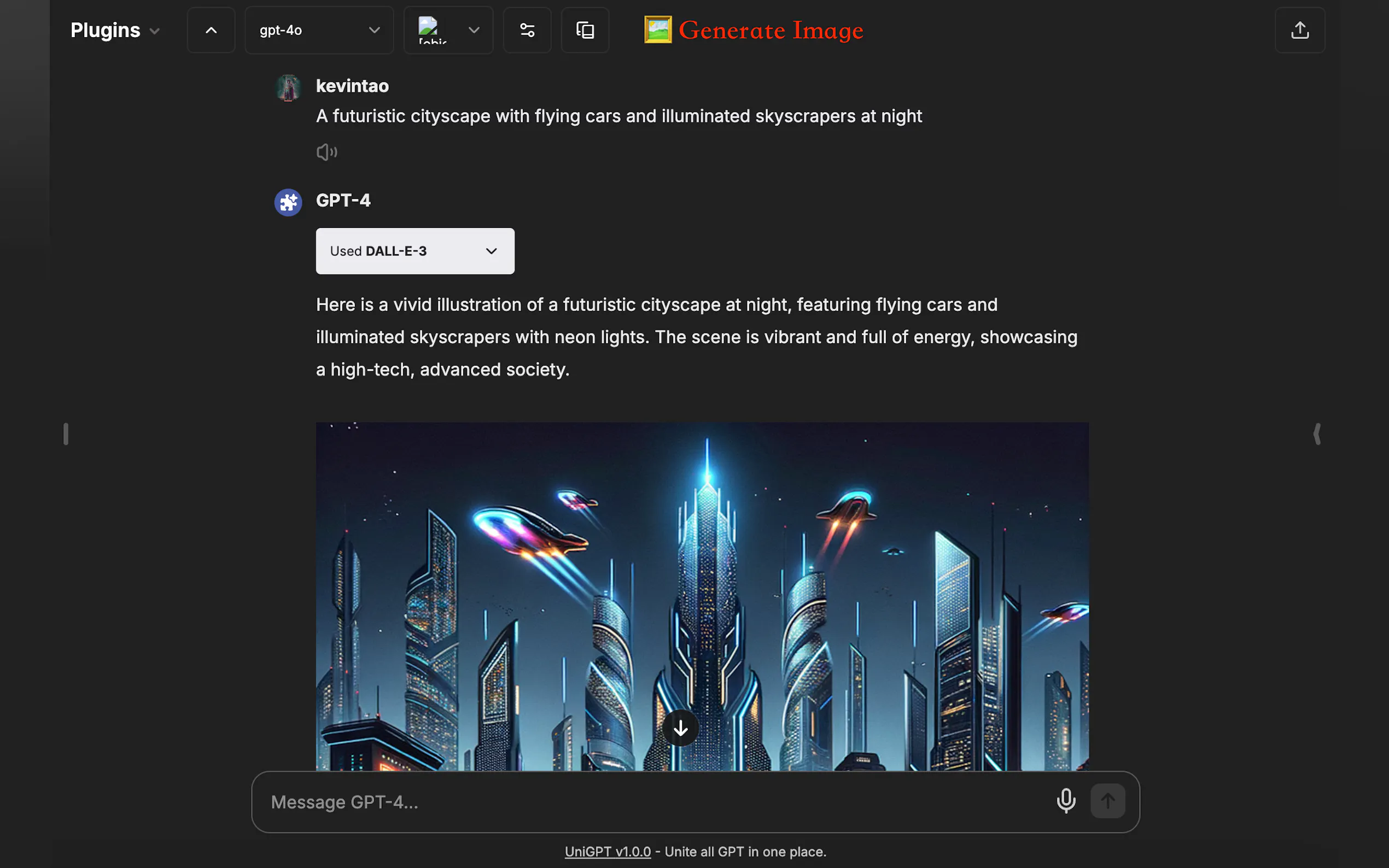Collapse the header with the up chevron
The image size is (1389, 868).
click(x=211, y=31)
